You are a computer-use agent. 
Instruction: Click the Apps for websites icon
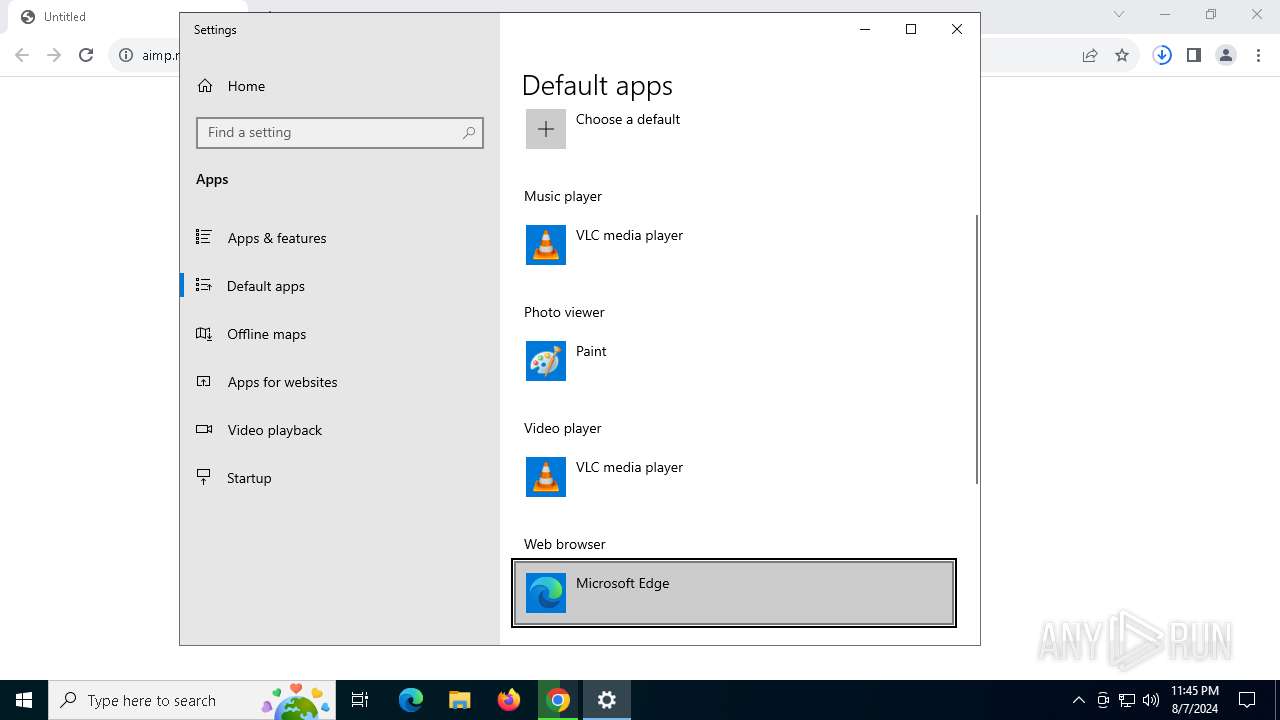pos(204,381)
